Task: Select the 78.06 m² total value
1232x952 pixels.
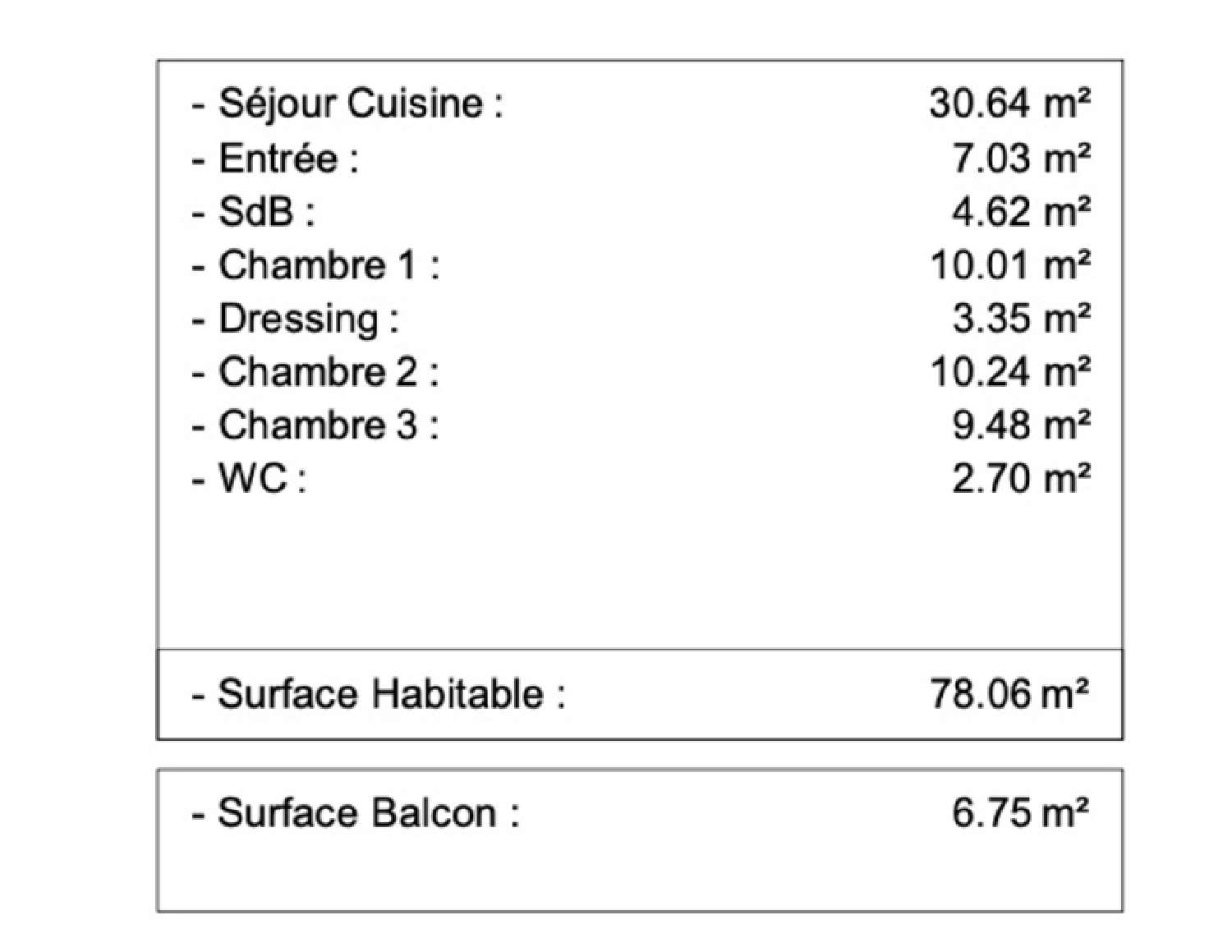Action: pyautogui.click(x=1009, y=694)
